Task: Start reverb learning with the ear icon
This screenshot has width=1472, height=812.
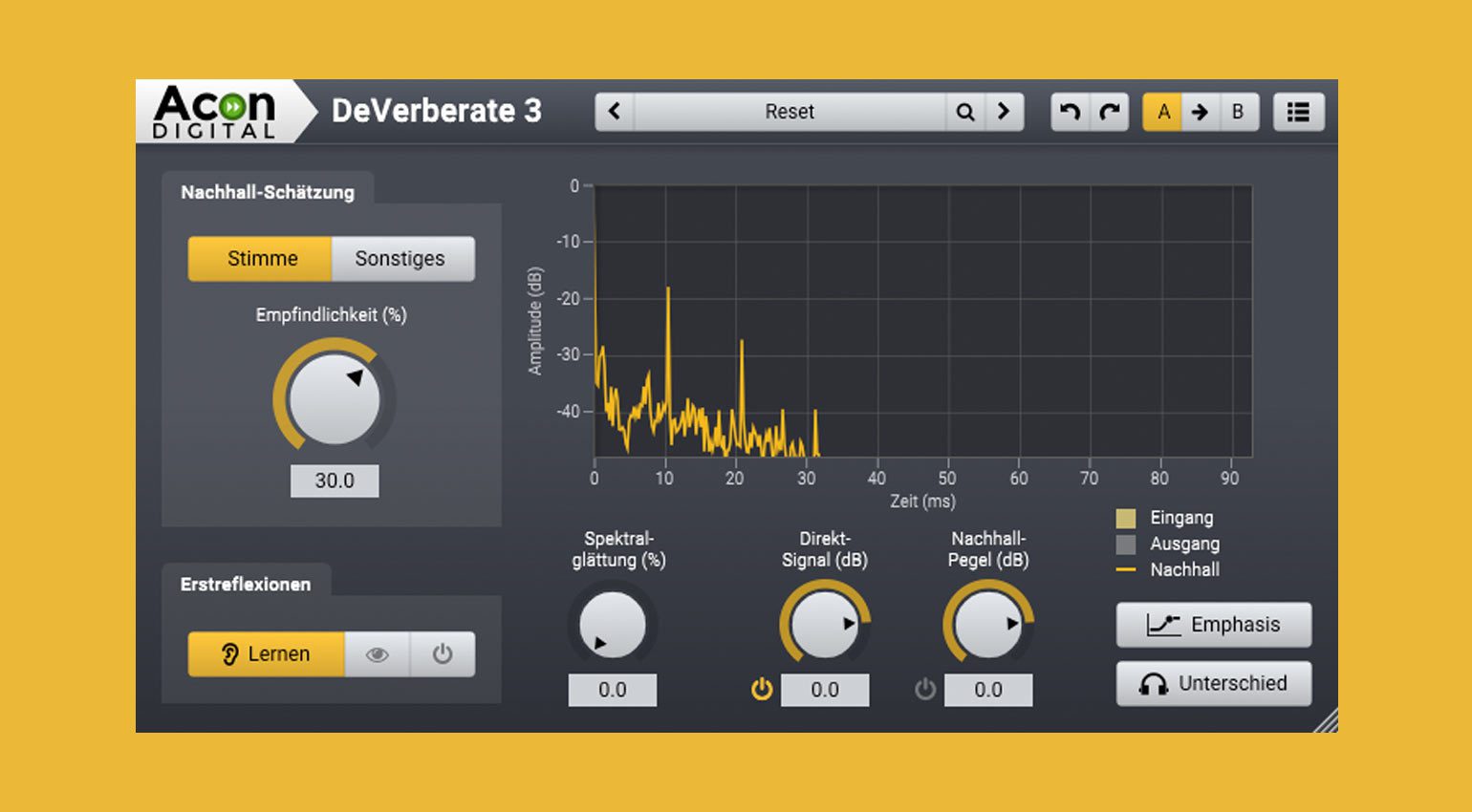Action: click(265, 654)
